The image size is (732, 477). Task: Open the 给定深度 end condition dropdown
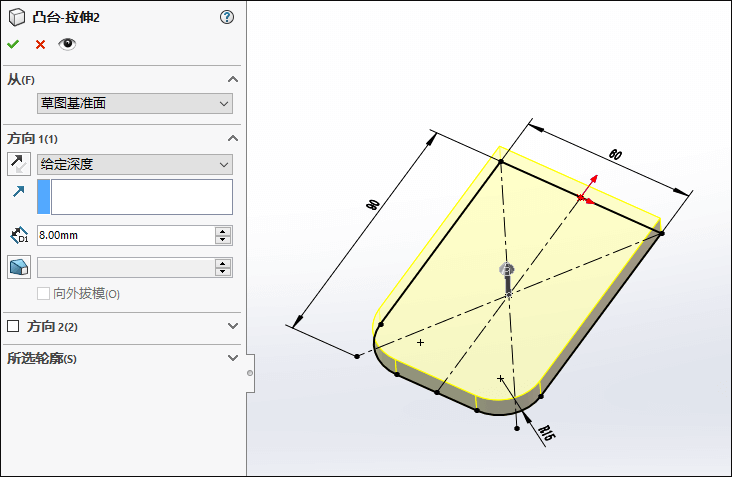coord(135,165)
